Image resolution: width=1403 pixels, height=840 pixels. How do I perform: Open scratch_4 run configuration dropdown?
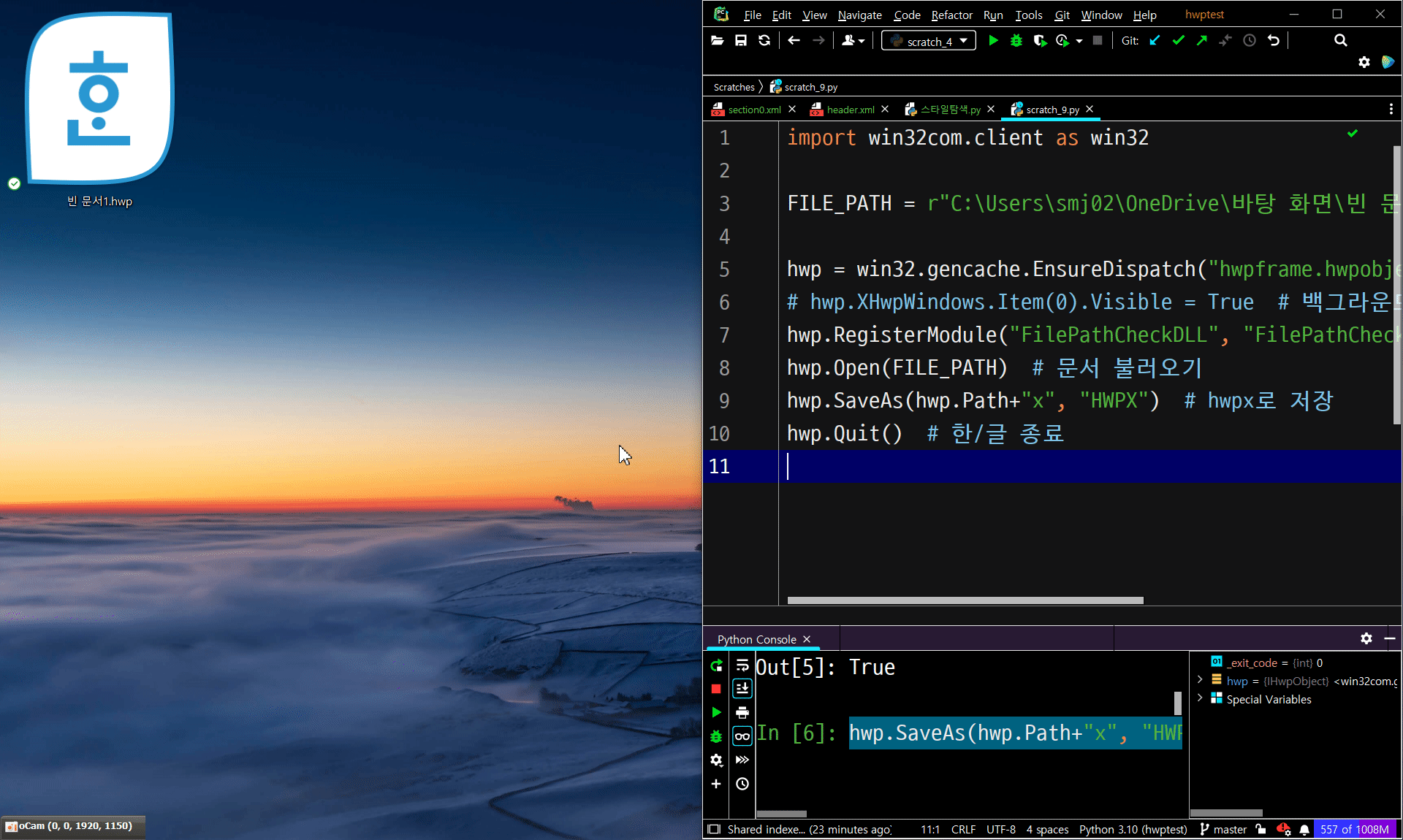(x=929, y=41)
